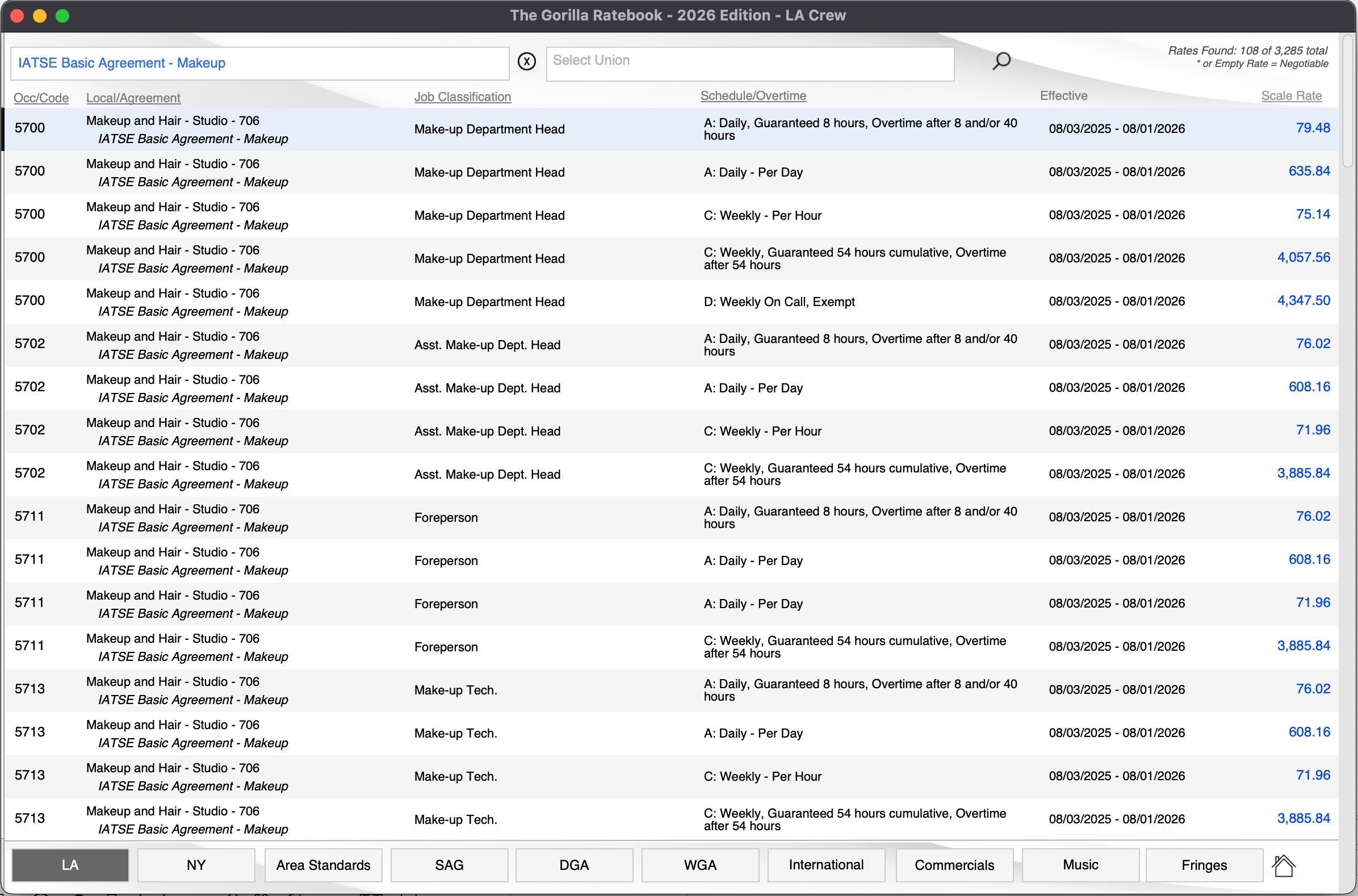Click Make-up Dept Head C: Weekly - Per Hour
Viewport: 1358px width, 896px height.
tap(762, 215)
